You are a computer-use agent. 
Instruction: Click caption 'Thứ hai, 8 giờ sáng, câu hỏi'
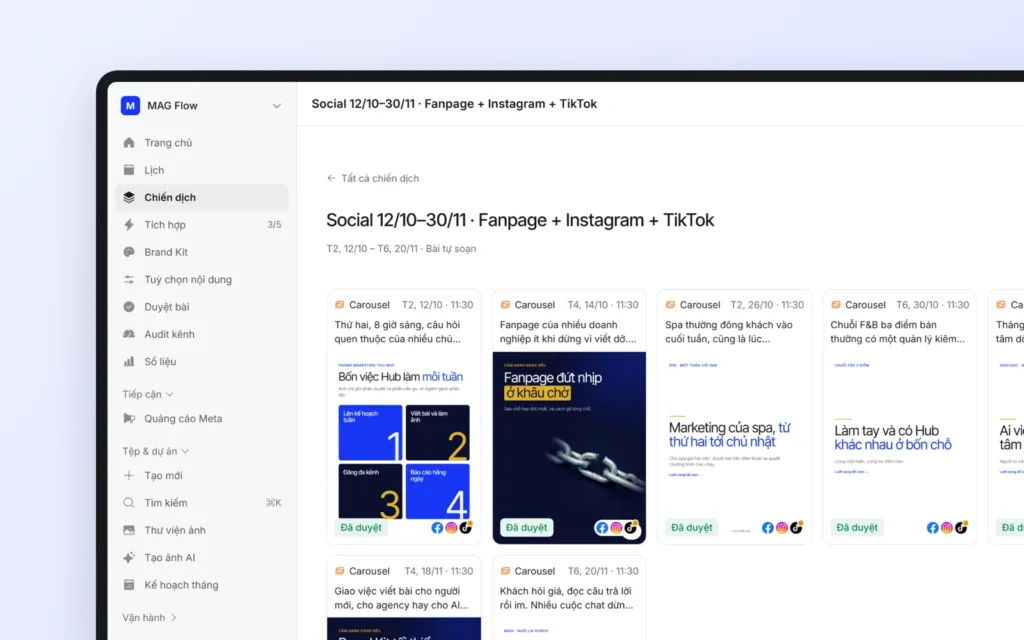pyautogui.click(x=397, y=325)
